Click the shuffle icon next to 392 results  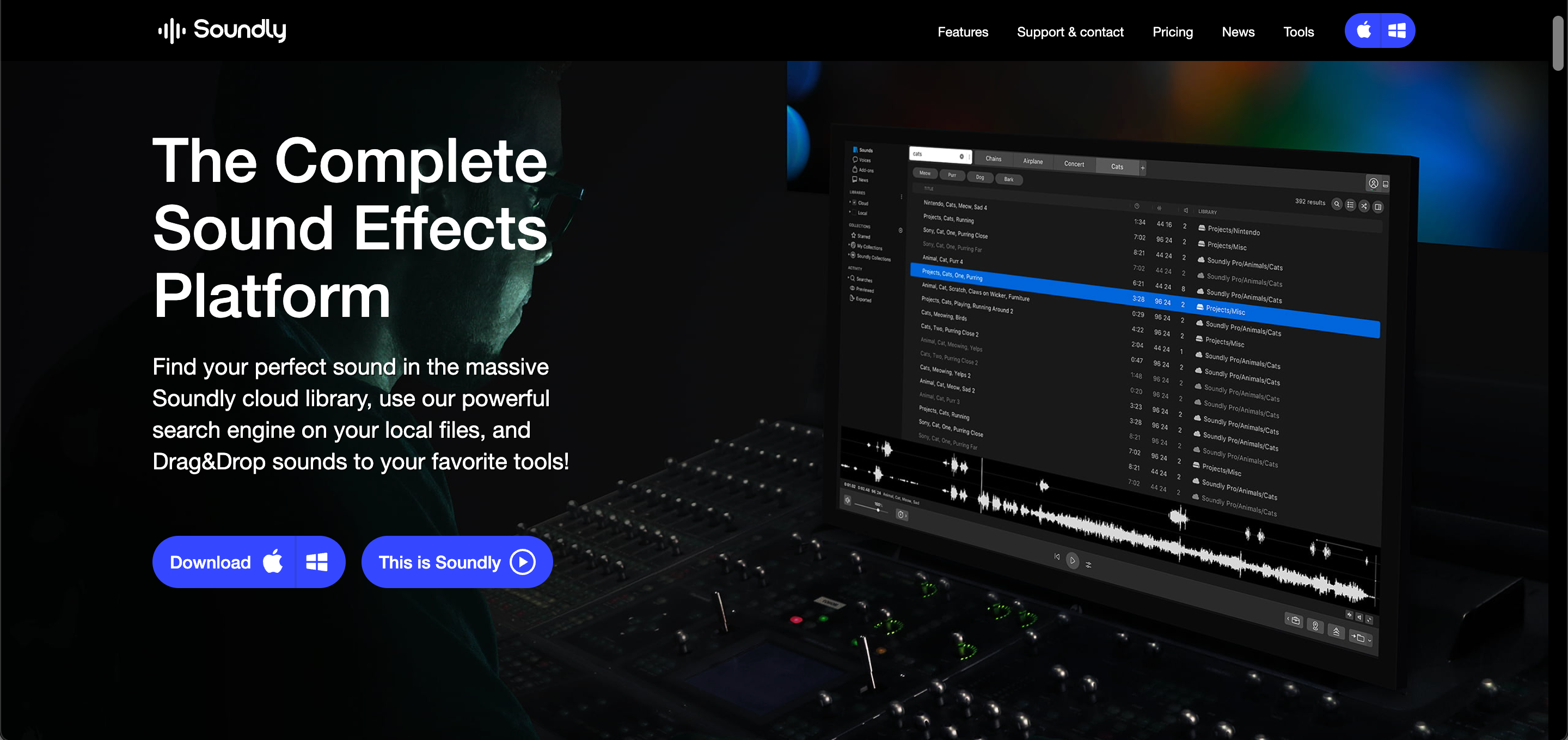(1364, 206)
